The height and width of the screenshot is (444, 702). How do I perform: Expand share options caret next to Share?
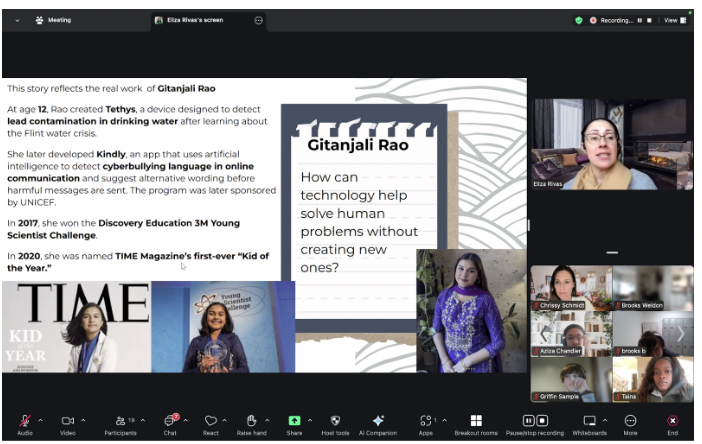point(310,420)
